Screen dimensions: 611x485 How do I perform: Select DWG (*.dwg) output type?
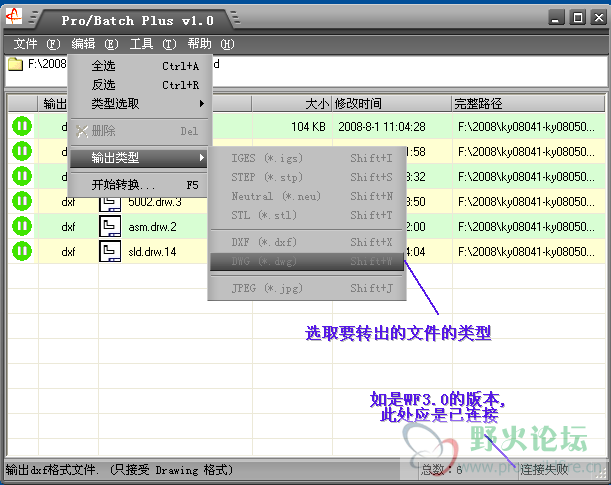pos(307,261)
